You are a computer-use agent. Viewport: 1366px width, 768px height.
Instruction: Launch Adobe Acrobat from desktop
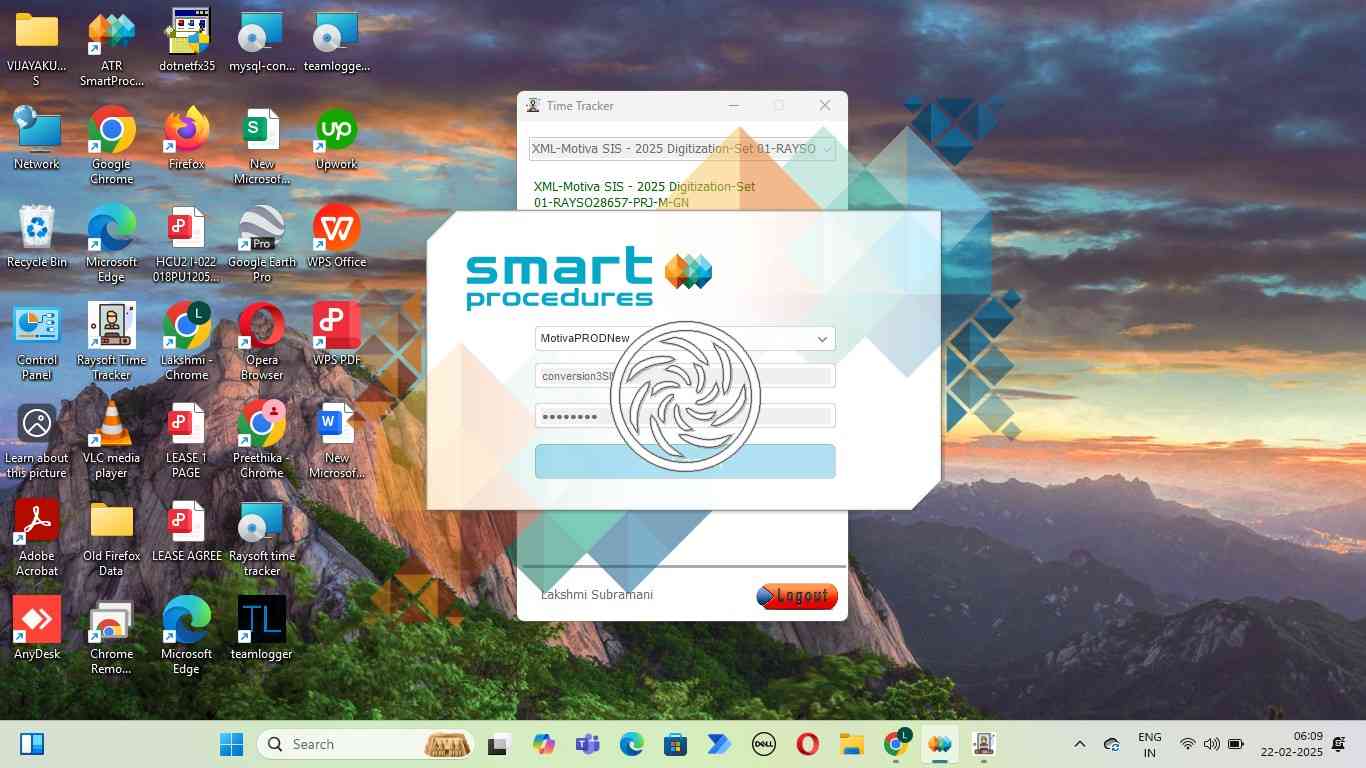pyautogui.click(x=37, y=538)
